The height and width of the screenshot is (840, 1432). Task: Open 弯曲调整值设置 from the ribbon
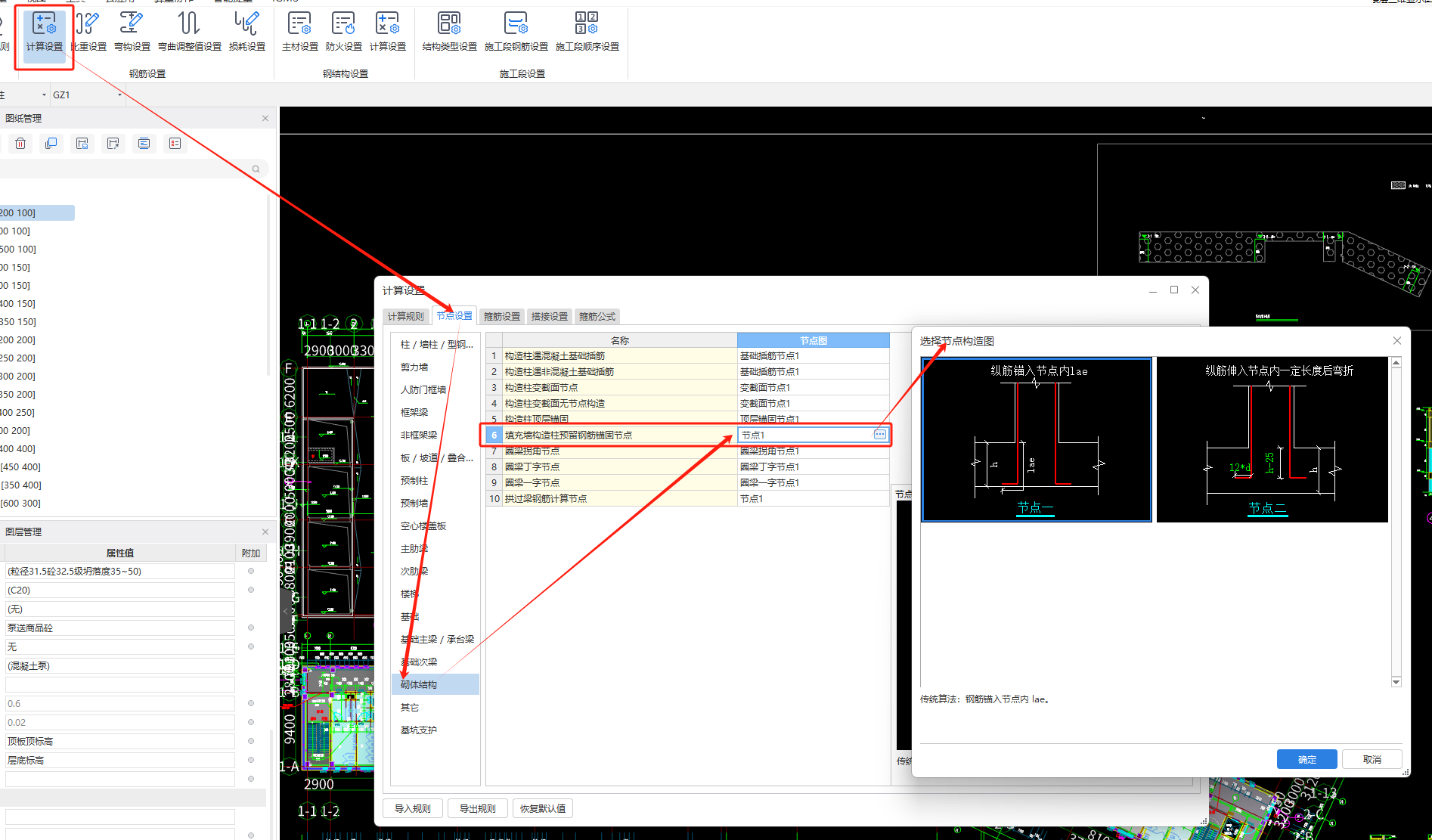click(190, 32)
